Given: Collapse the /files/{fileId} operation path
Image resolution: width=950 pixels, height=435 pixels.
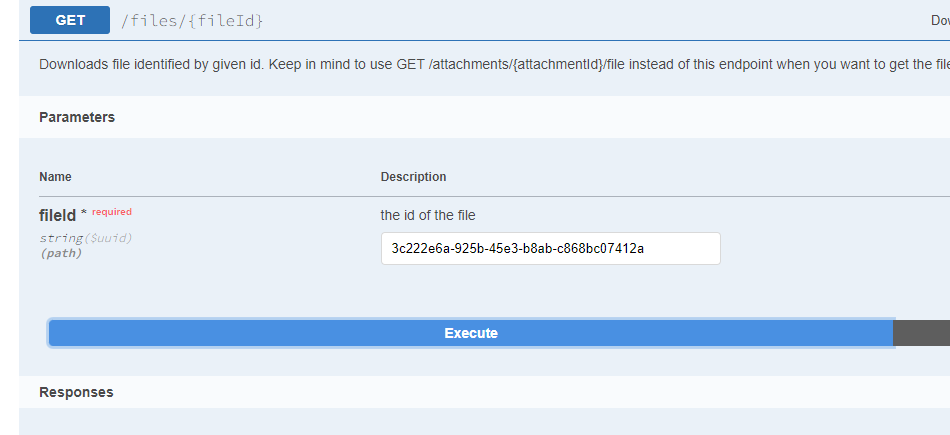Looking at the screenshot, I should coord(192,21).
